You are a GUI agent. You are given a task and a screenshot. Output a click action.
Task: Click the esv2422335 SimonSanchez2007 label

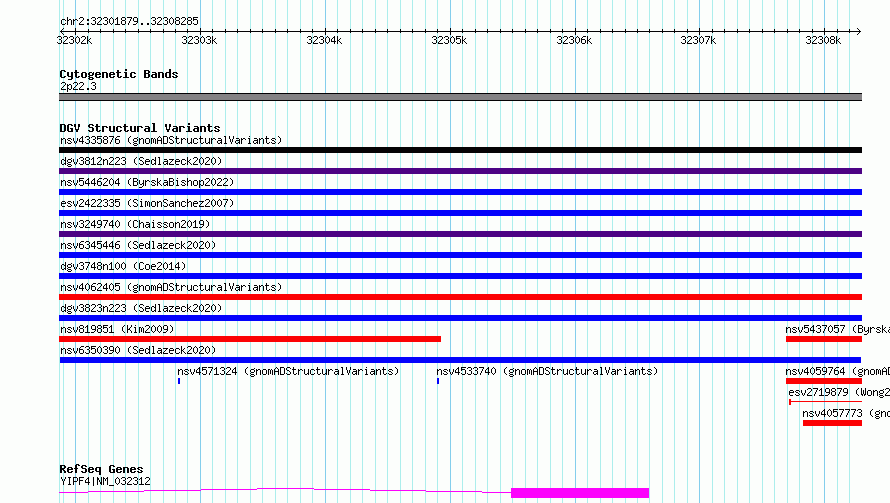tap(147, 203)
